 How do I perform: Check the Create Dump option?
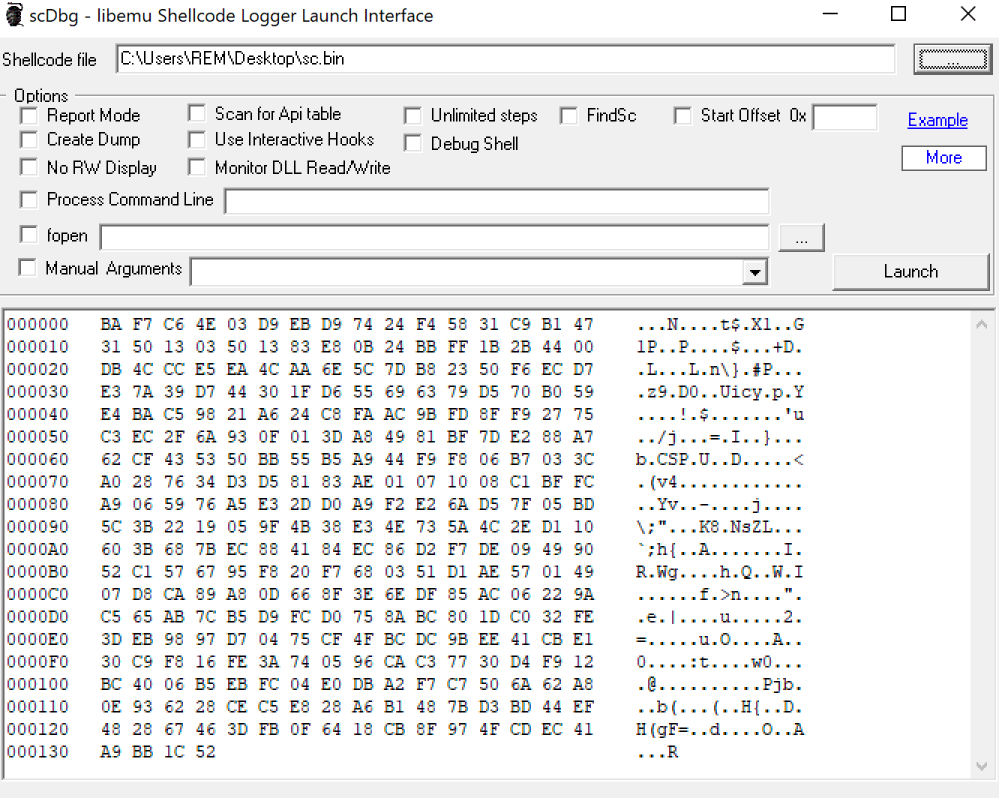pyautogui.click(x=29, y=140)
